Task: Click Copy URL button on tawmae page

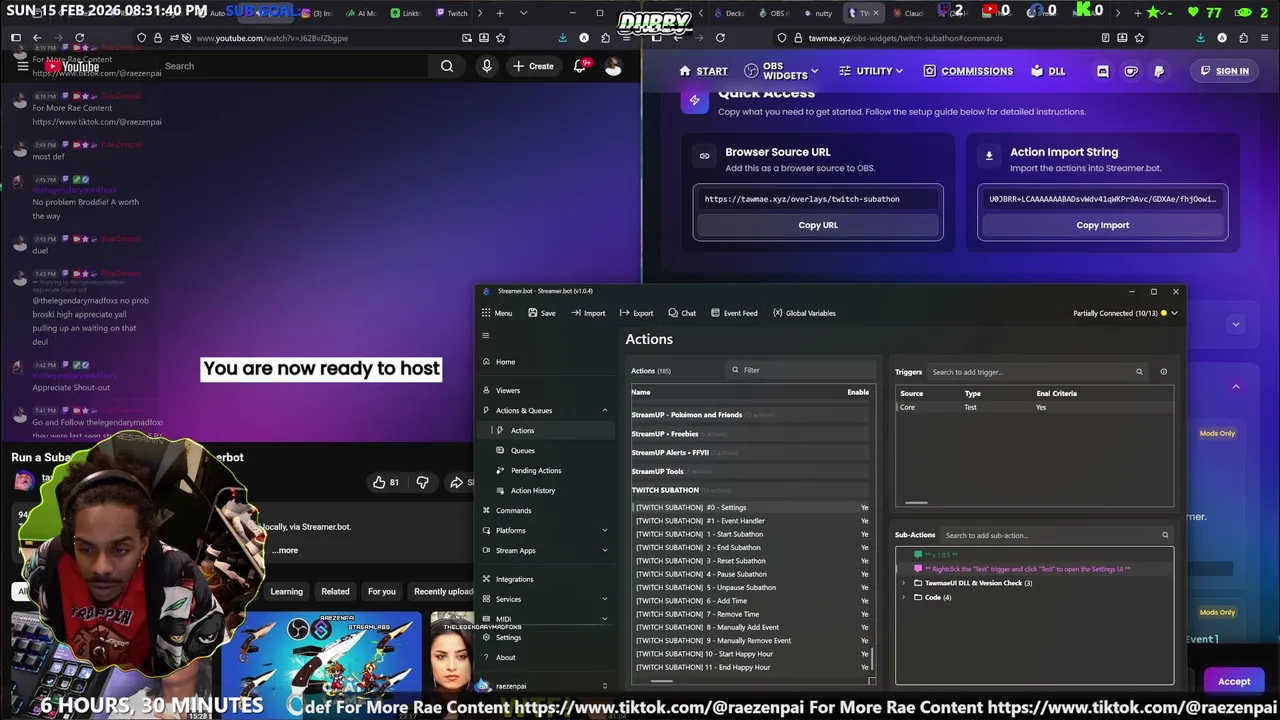Action: coord(818,225)
